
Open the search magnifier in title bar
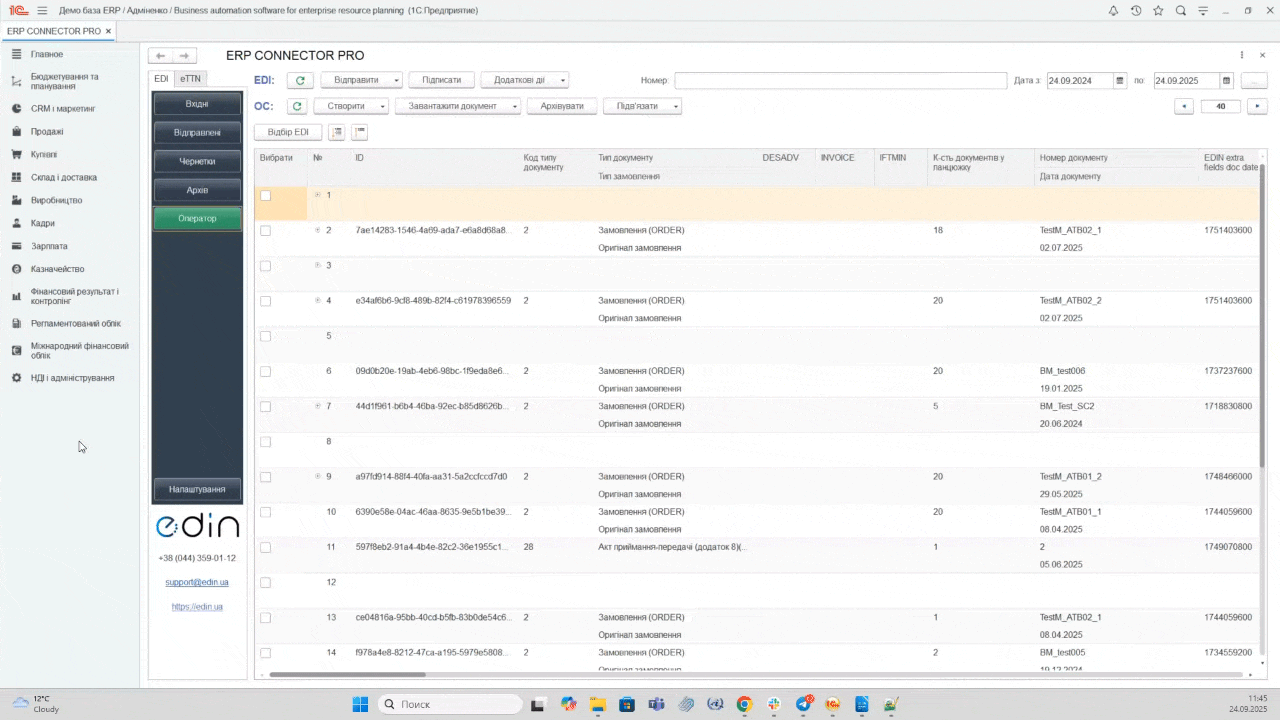1180,10
